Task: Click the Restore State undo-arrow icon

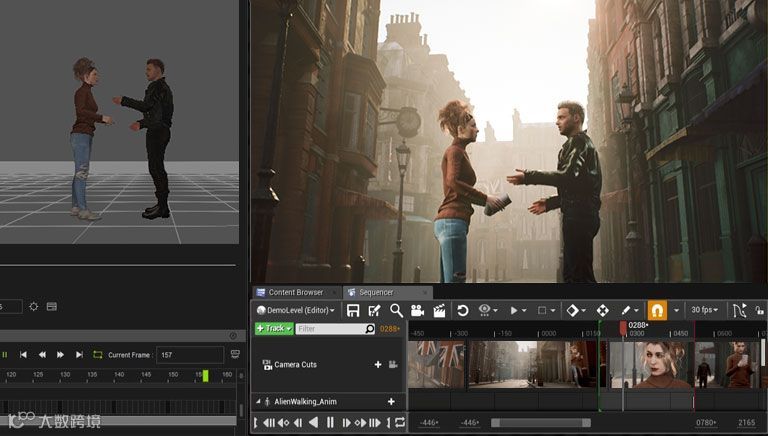Action: pyautogui.click(x=462, y=311)
